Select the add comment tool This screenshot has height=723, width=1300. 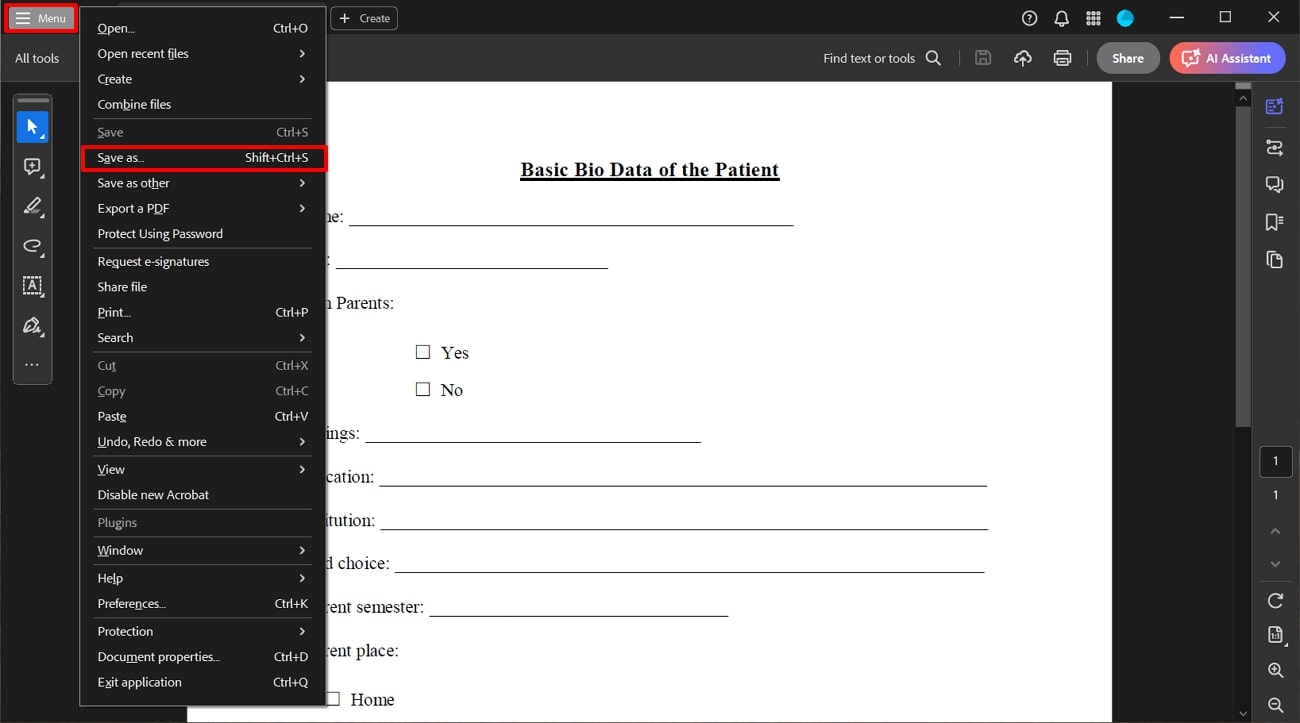(32, 167)
